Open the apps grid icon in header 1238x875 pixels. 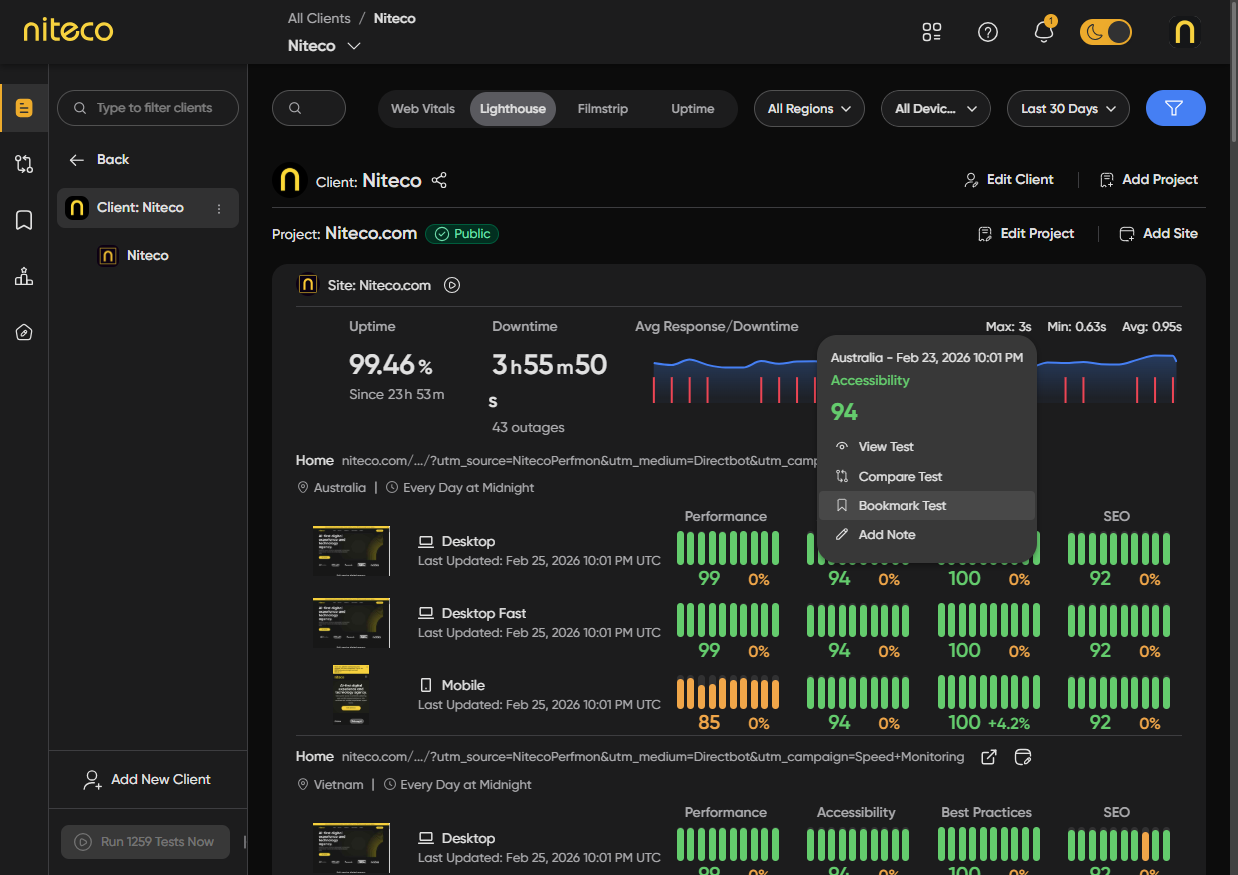pos(931,32)
